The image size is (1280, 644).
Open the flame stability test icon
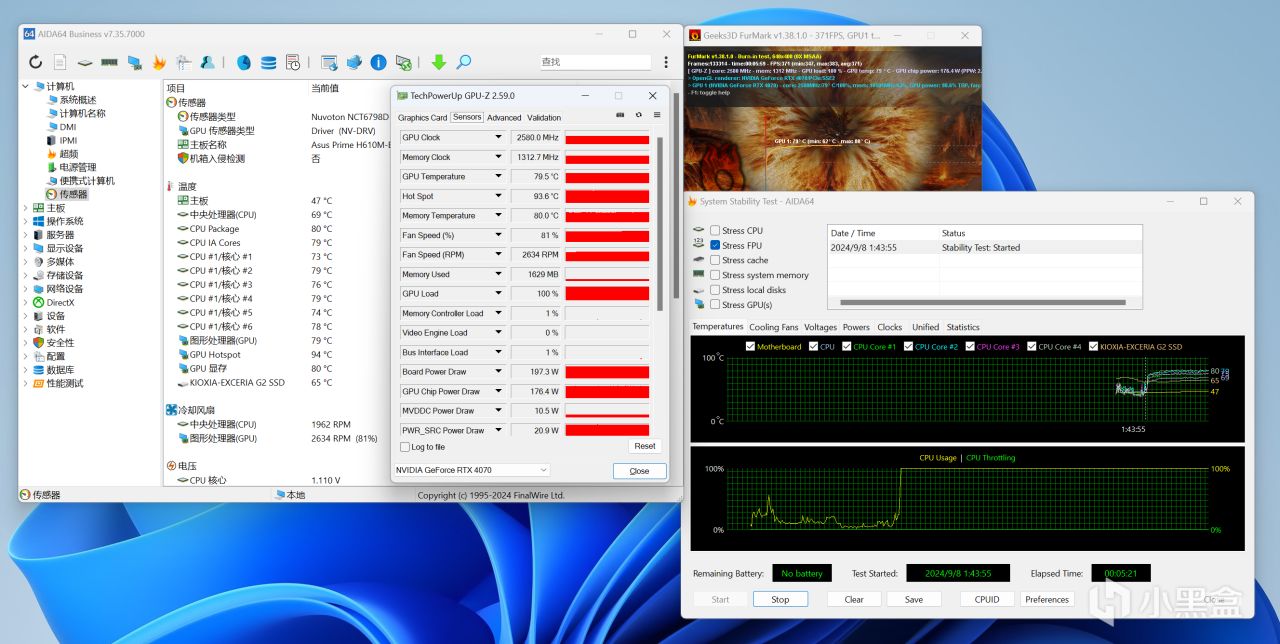(x=159, y=62)
